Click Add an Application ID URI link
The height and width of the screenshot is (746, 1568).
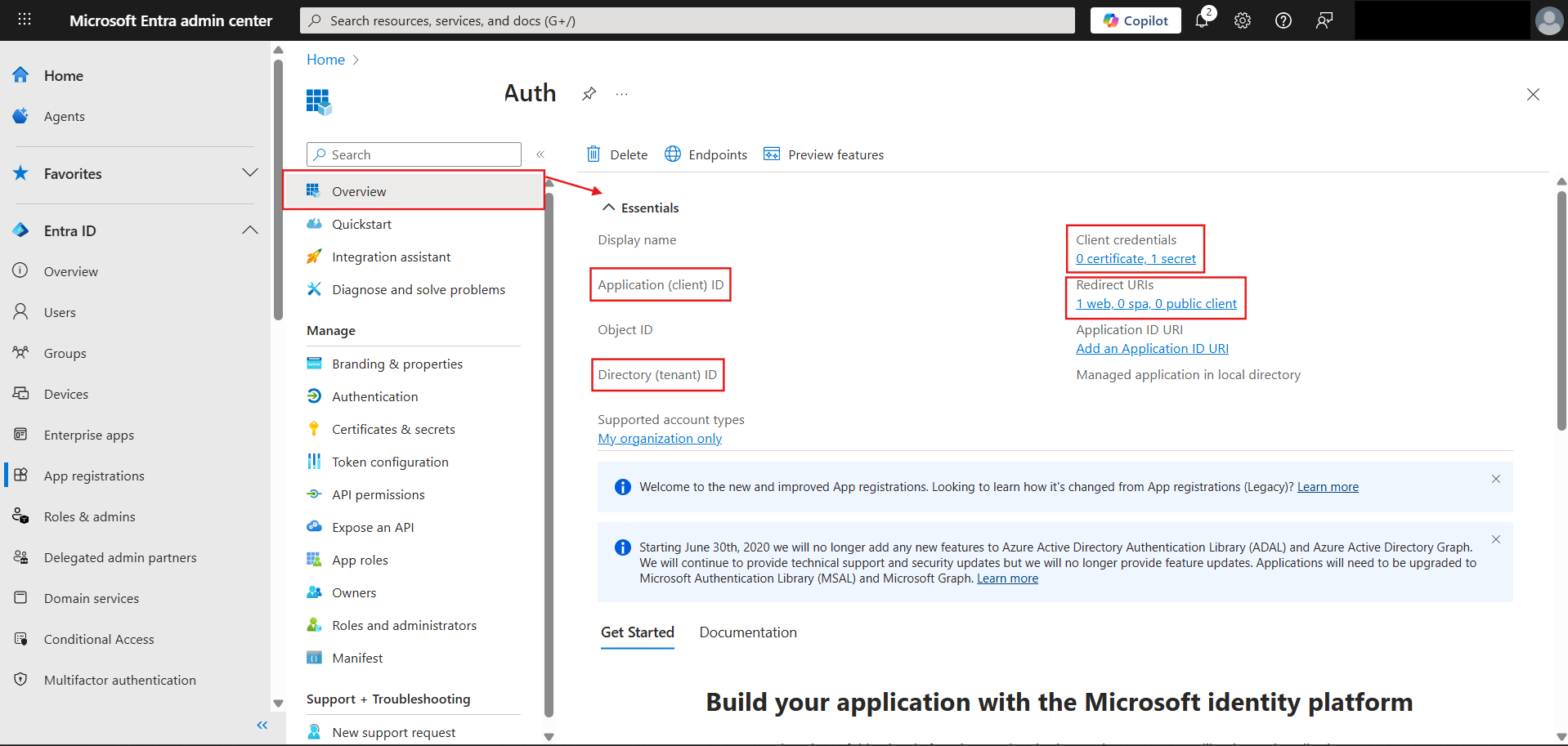[1152, 349]
